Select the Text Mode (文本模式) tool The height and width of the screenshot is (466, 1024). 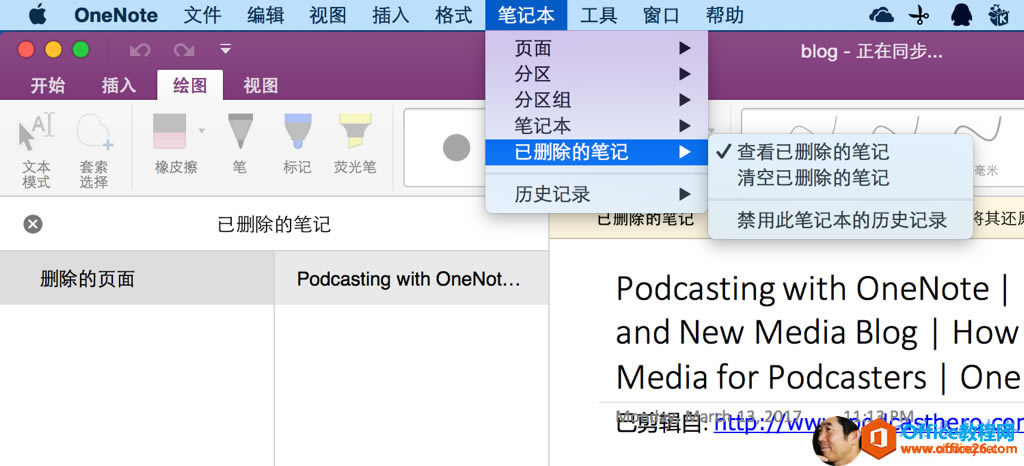coord(36,151)
